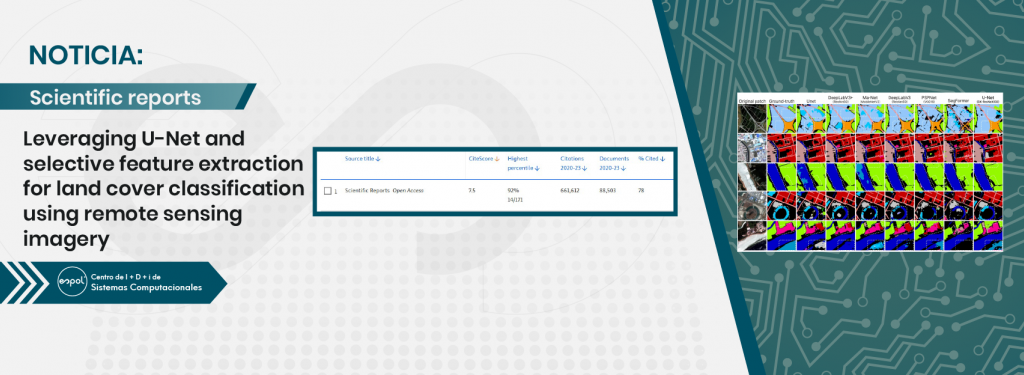Click the orange CiteScore sort arrow
The image size is (1024, 375).
click(x=497, y=159)
